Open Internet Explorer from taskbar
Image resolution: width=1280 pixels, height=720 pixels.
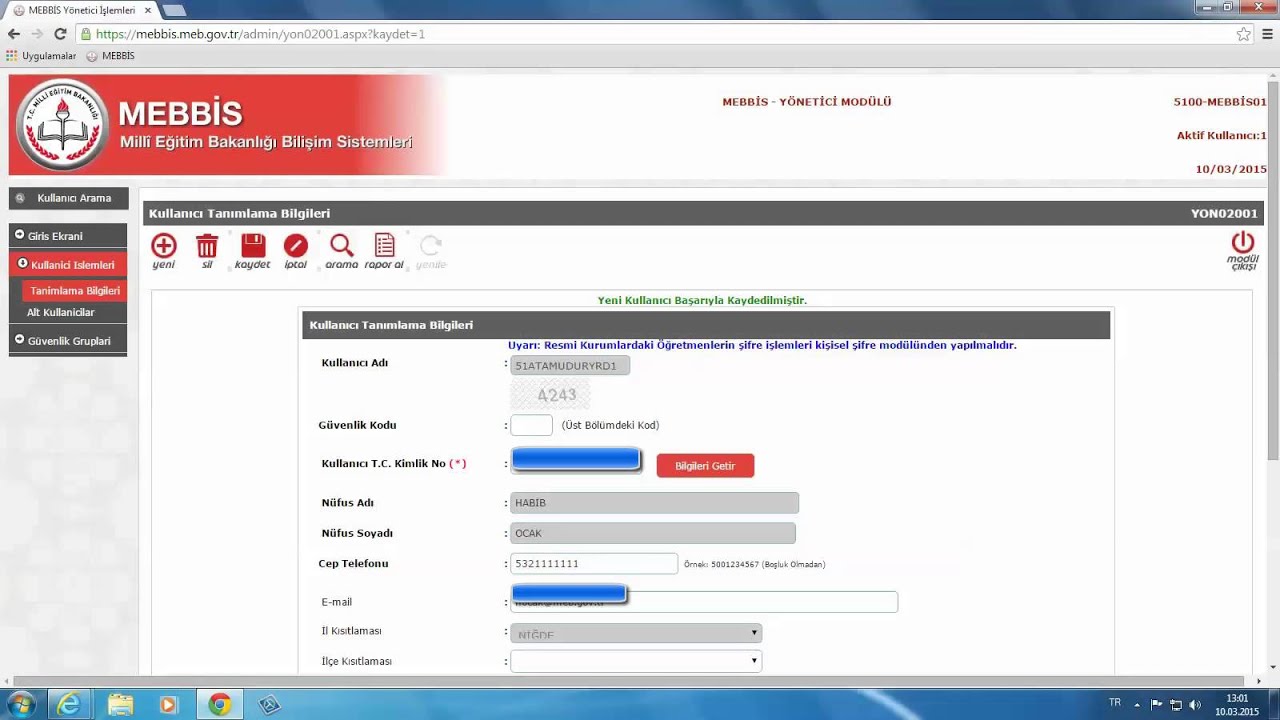69,704
